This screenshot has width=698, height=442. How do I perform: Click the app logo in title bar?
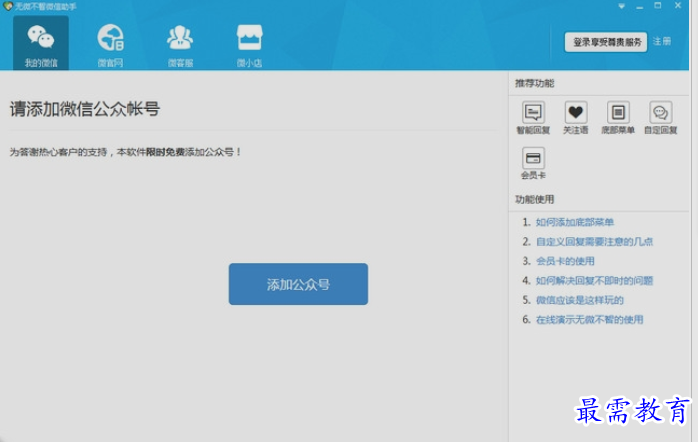click(x=8, y=6)
